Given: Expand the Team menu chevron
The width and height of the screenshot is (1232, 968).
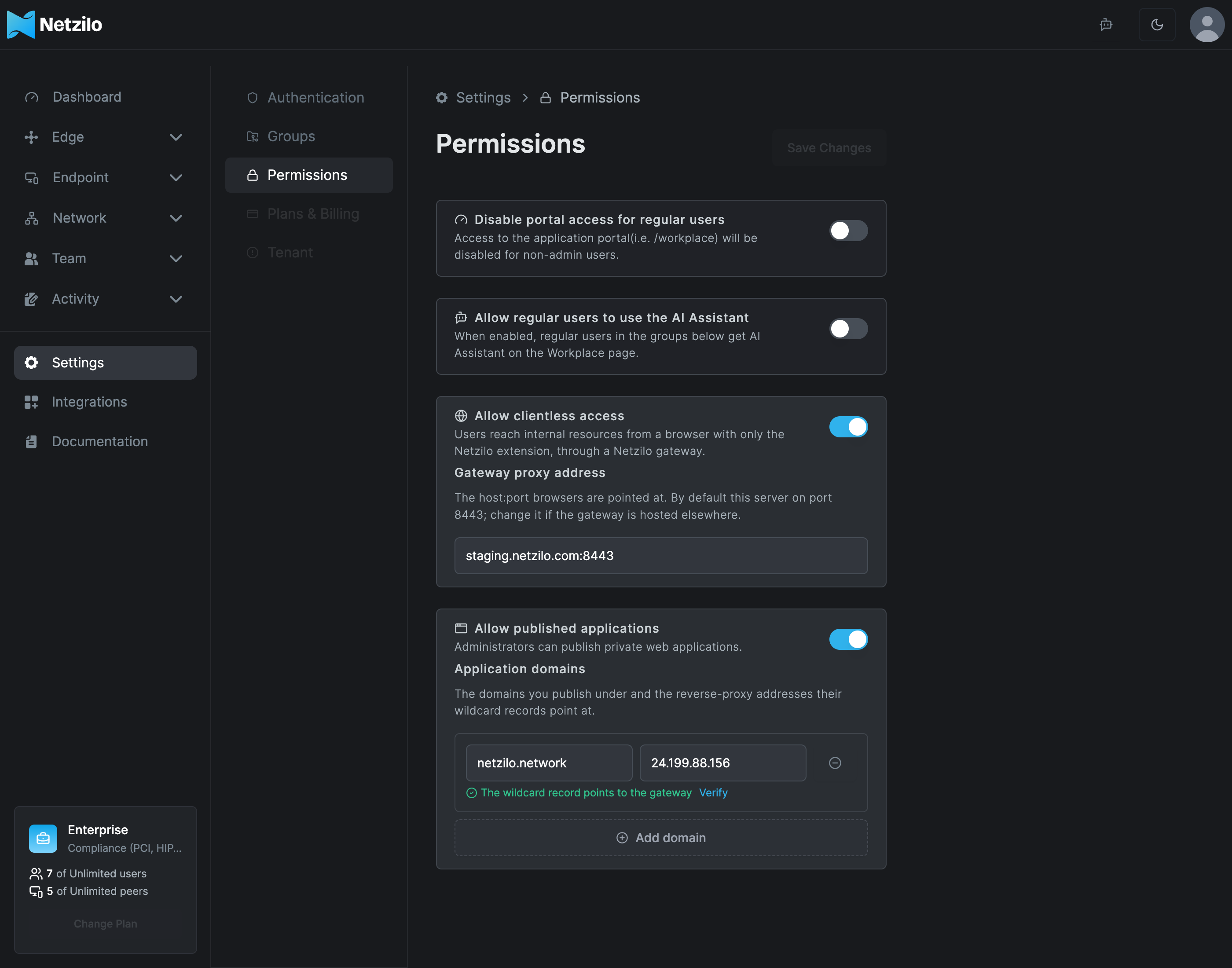Looking at the screenshot, I should point(176,258).
